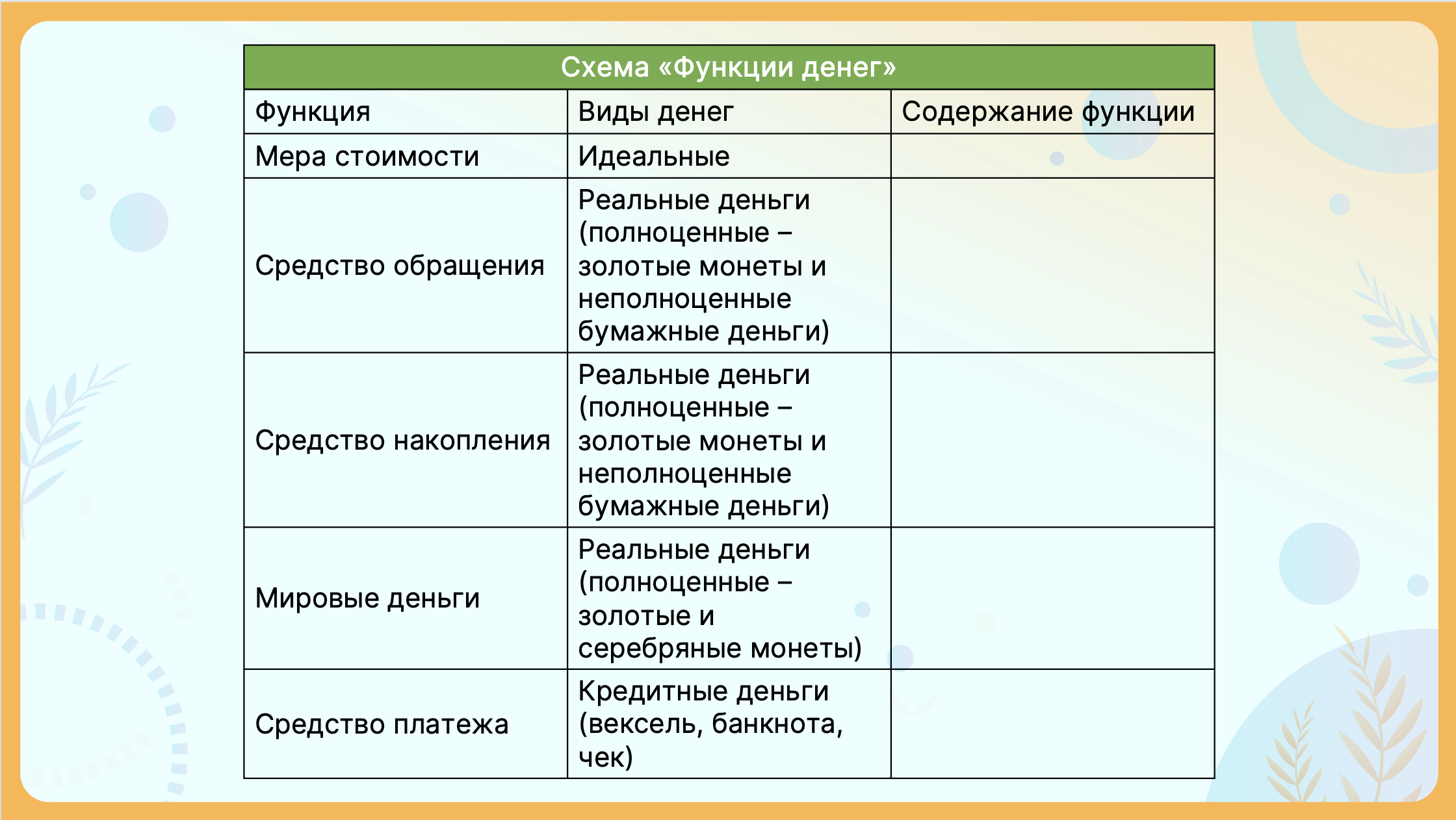This screenshot has width=1456, height=820.
Task: Click the empty content cell for 'Средство накопления'
Action: [1052, 440]
